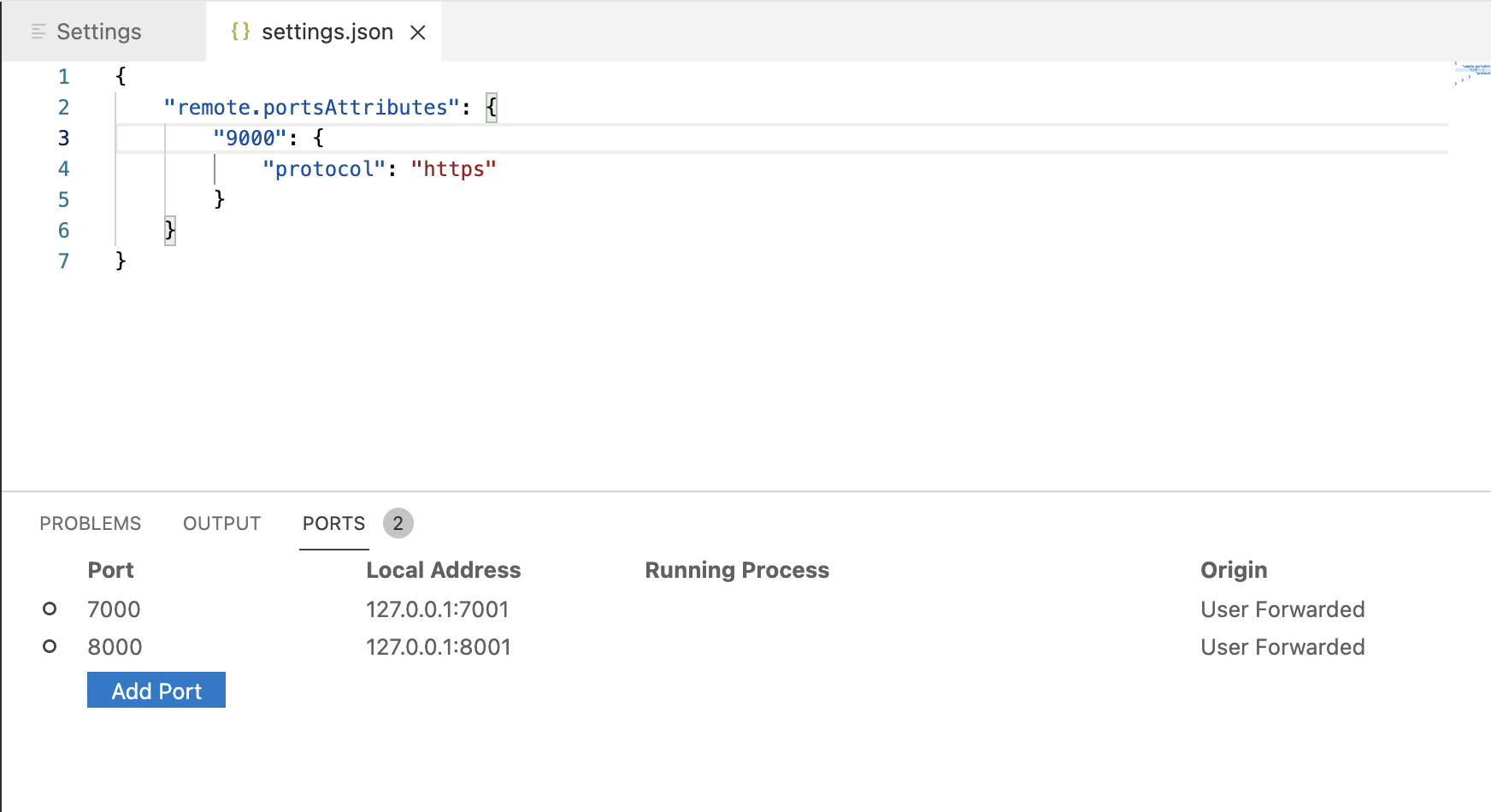Click line number 5 in the gutter
1491x812 pixels.
click(63, 200)
